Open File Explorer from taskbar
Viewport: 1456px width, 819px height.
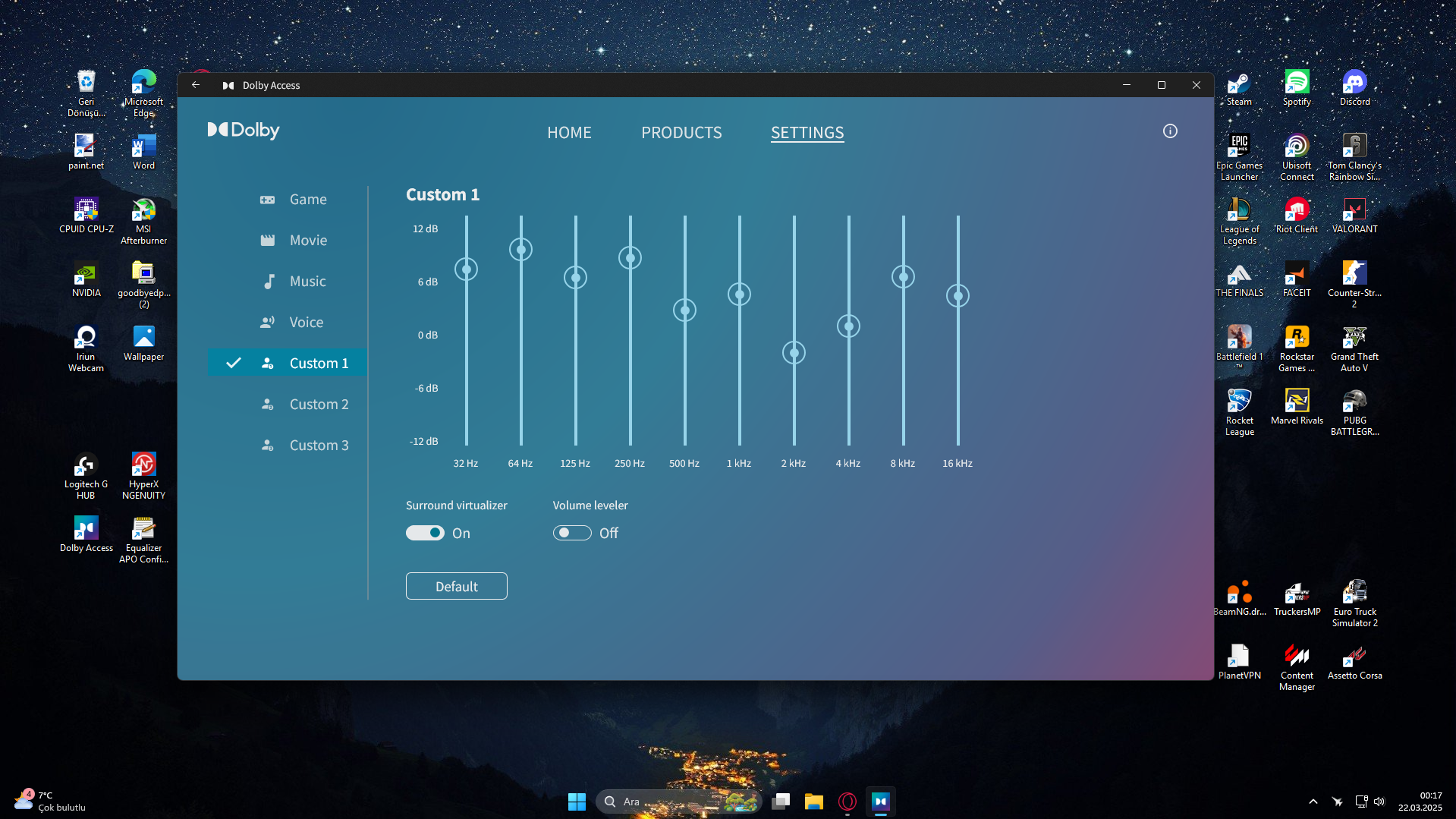(814, 802)
